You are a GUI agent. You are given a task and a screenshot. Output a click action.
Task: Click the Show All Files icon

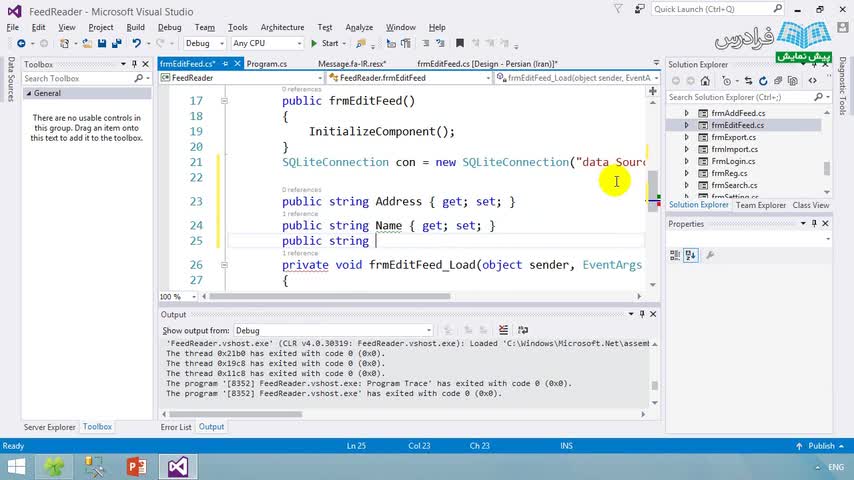(792, 81)
